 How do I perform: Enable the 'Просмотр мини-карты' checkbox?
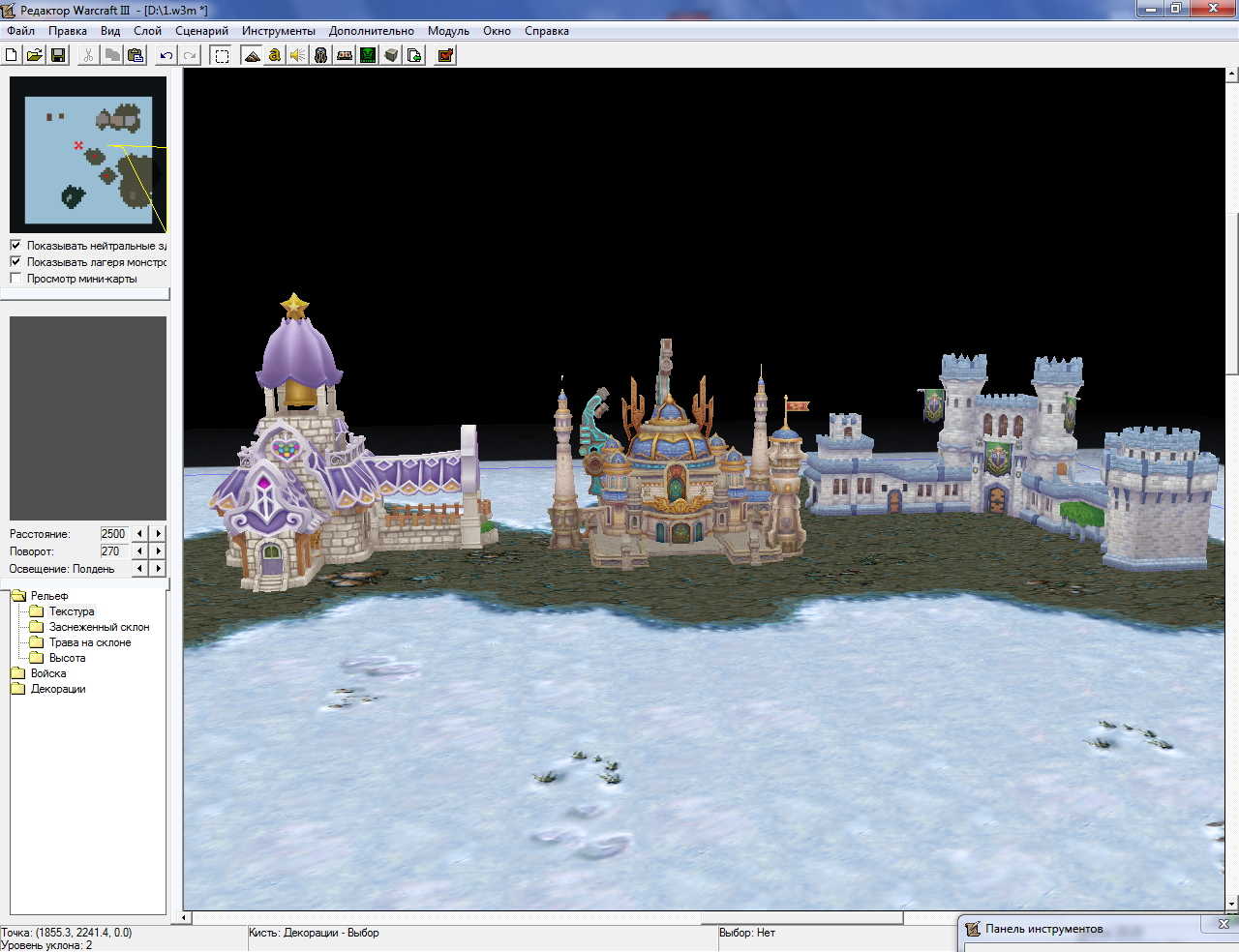click(x=15, y=279)
